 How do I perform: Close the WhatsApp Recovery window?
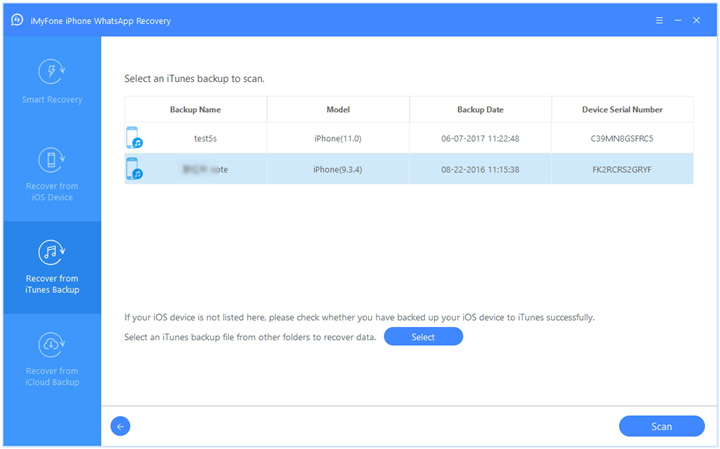coord(697,20)
